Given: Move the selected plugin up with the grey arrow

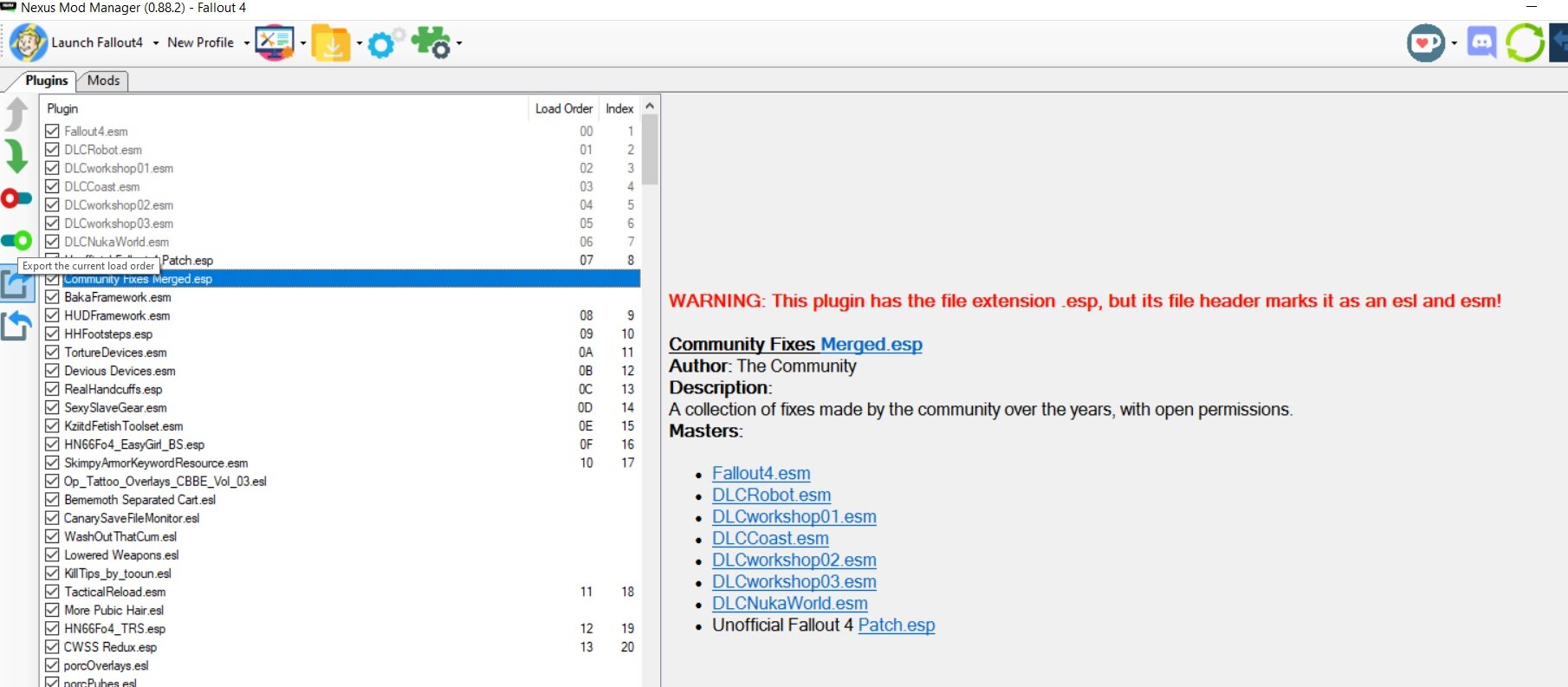Looking at the screenshot, I should point(16,114).
